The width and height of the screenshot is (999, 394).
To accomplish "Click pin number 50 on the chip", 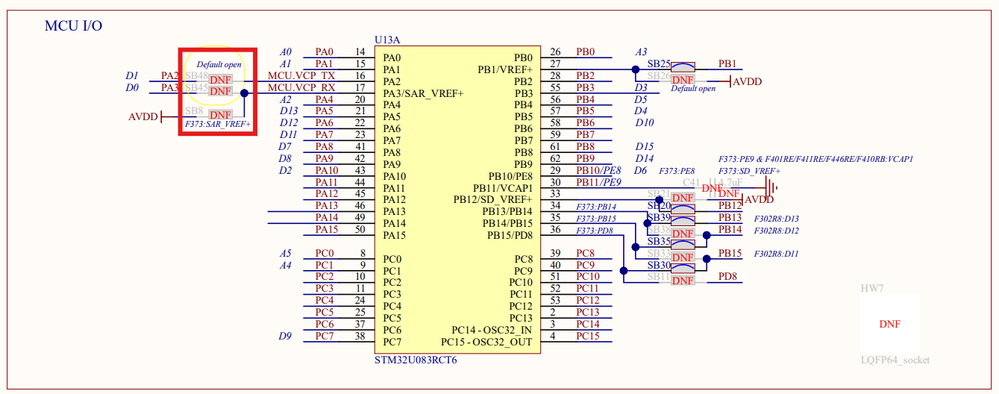I will pos(360,230).
